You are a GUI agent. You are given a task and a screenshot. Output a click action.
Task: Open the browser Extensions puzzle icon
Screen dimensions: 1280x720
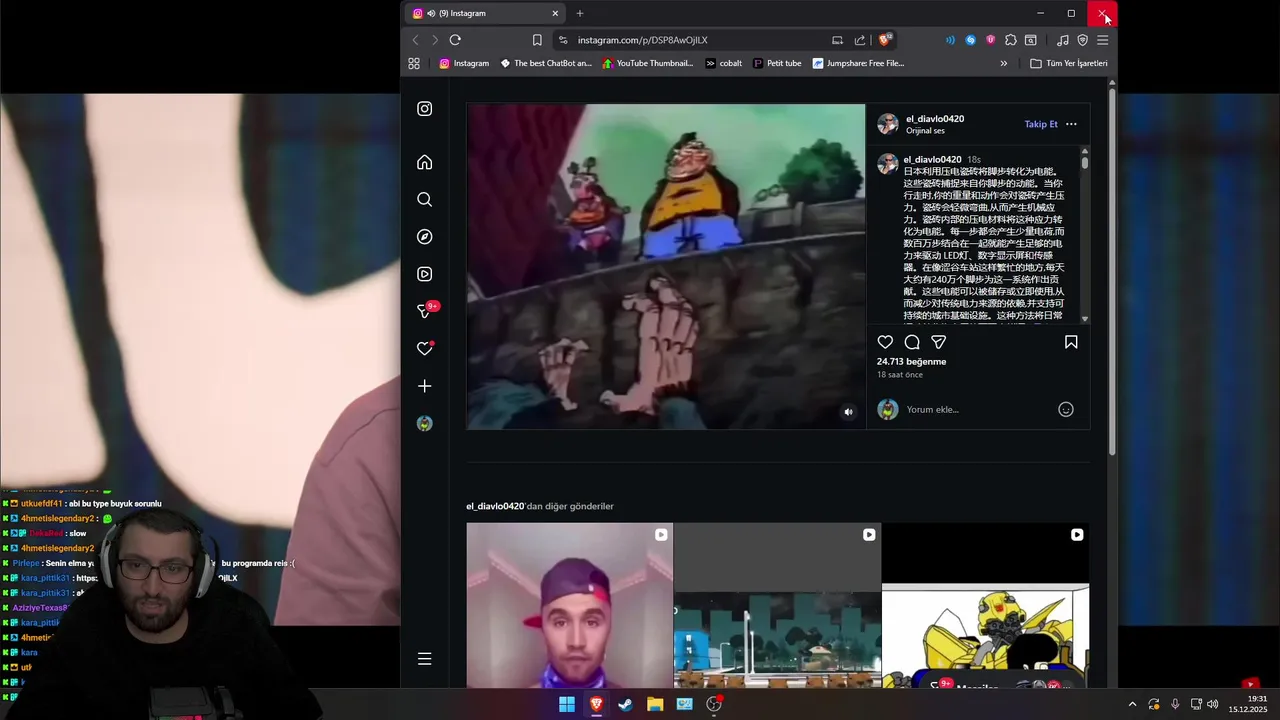click(1011, 40)
